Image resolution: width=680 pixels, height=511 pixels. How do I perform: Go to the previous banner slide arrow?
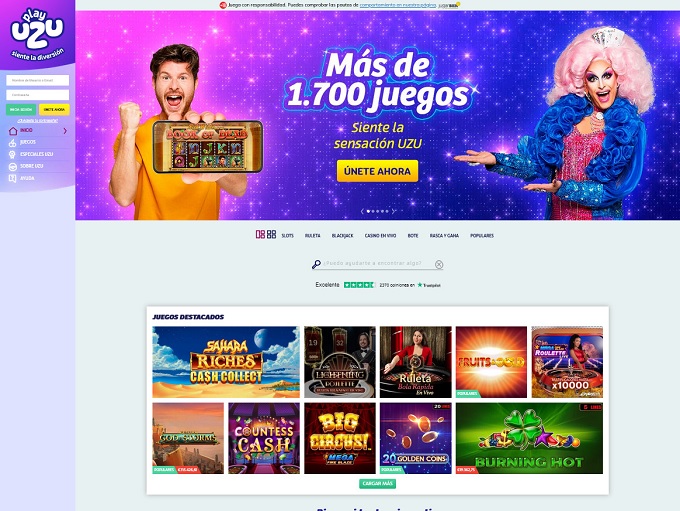(x=362, y=211)
